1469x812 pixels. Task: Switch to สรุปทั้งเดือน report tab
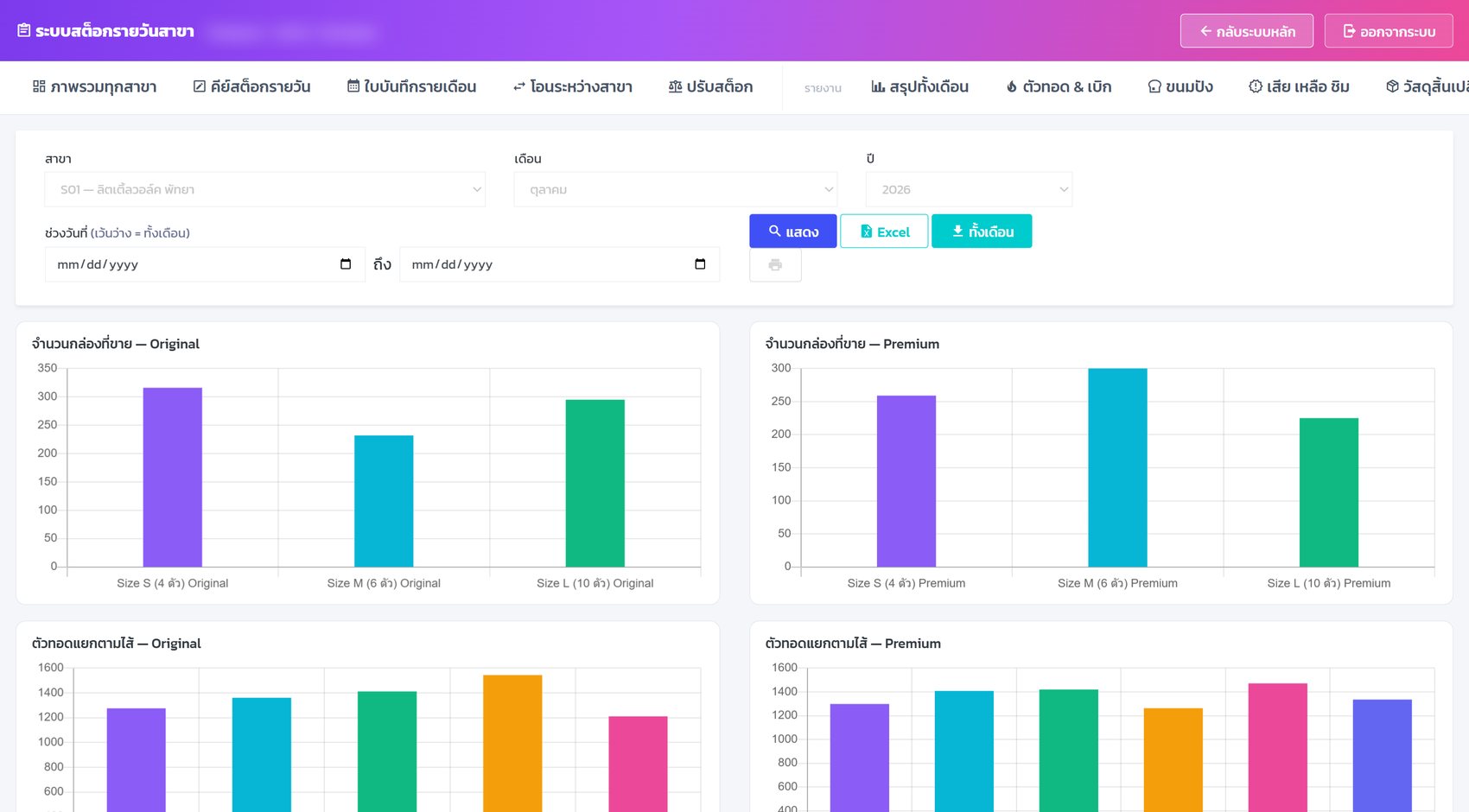coord(920,87)
